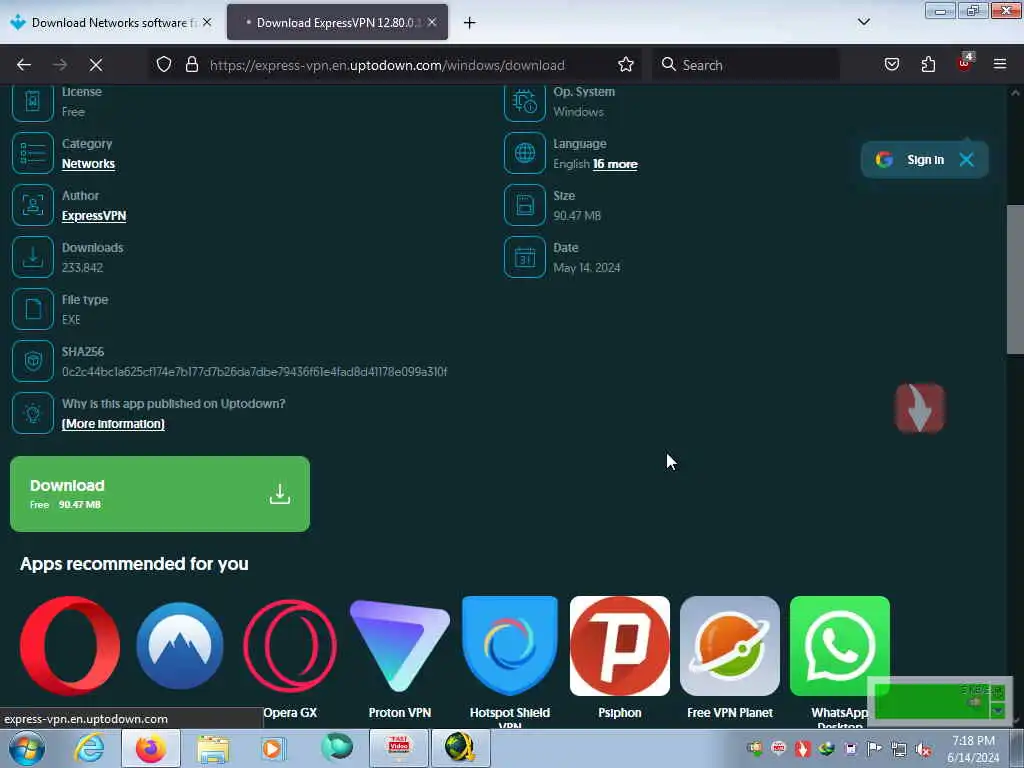Viewport: 1024px width, 768px height.
Task: Click the Fast Video taskbar icon
Action: pos(398,748)
